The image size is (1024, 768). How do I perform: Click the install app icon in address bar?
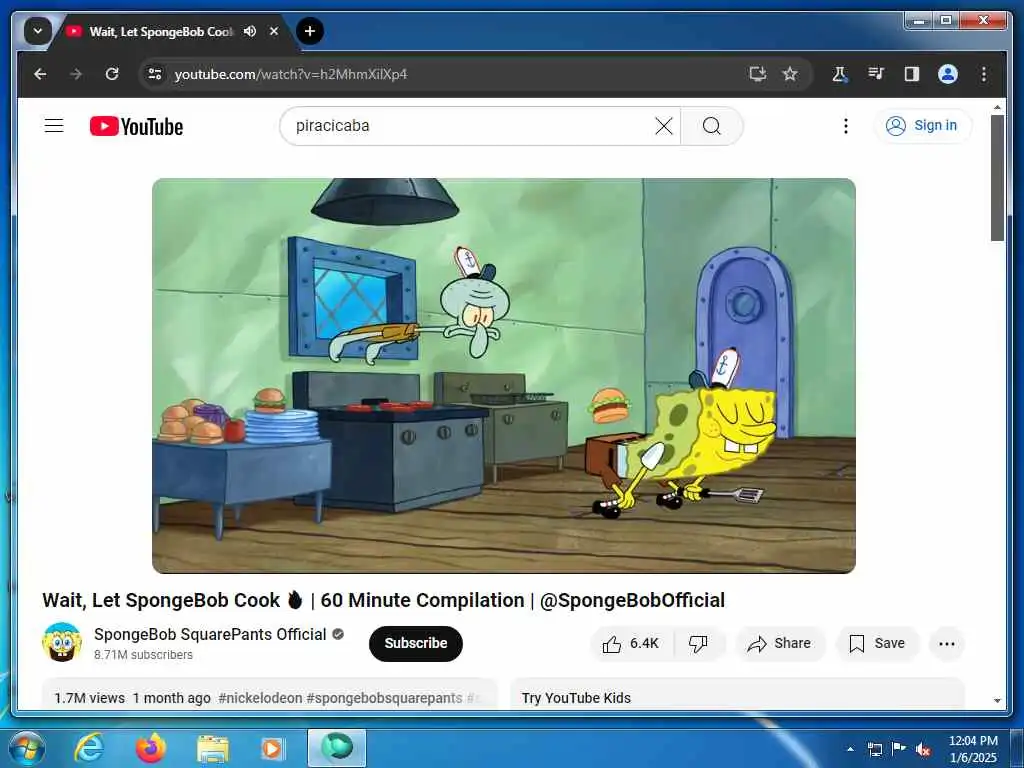[757, 74]
